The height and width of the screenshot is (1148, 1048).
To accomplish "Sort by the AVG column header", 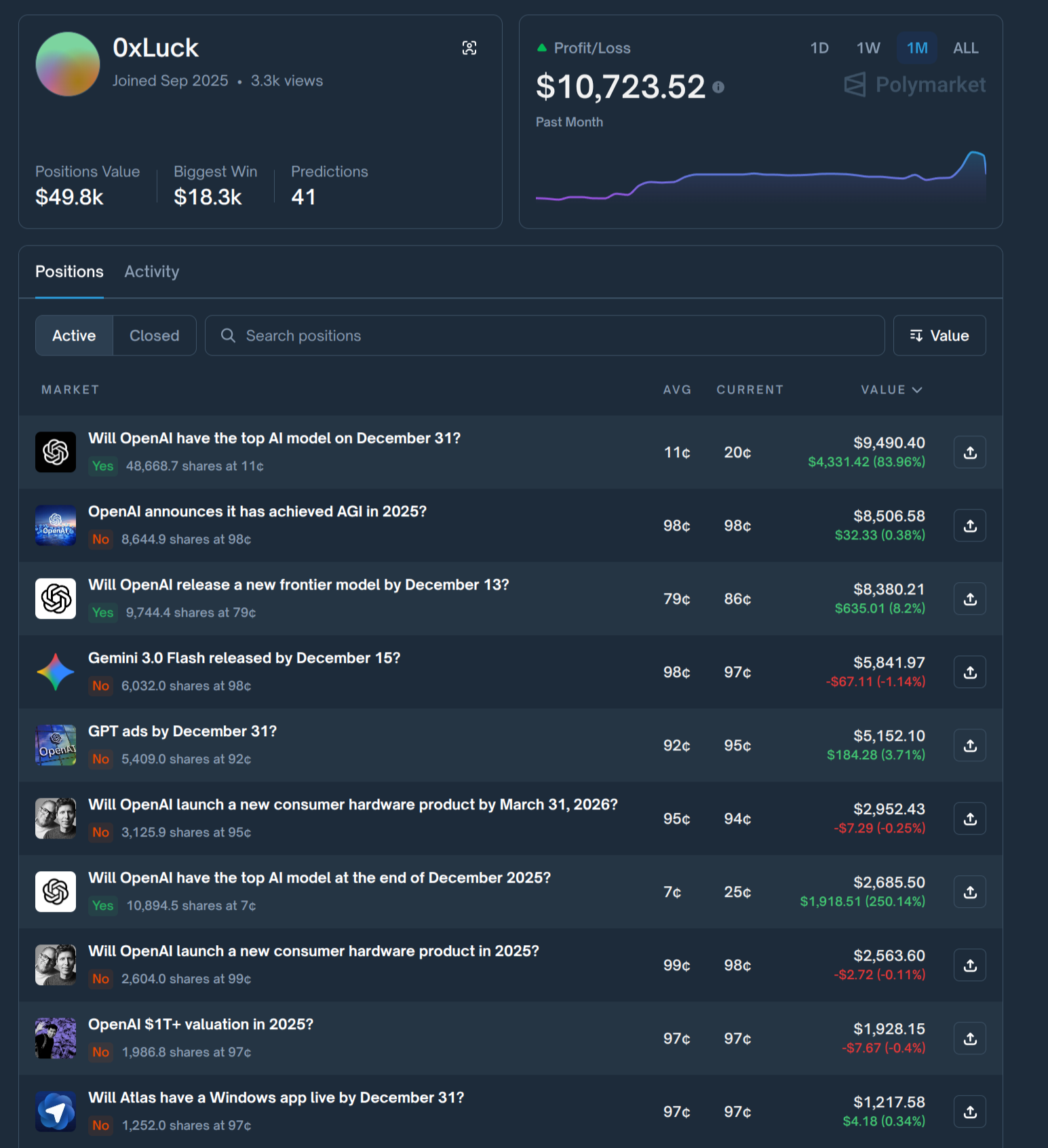I will [677, 389].
